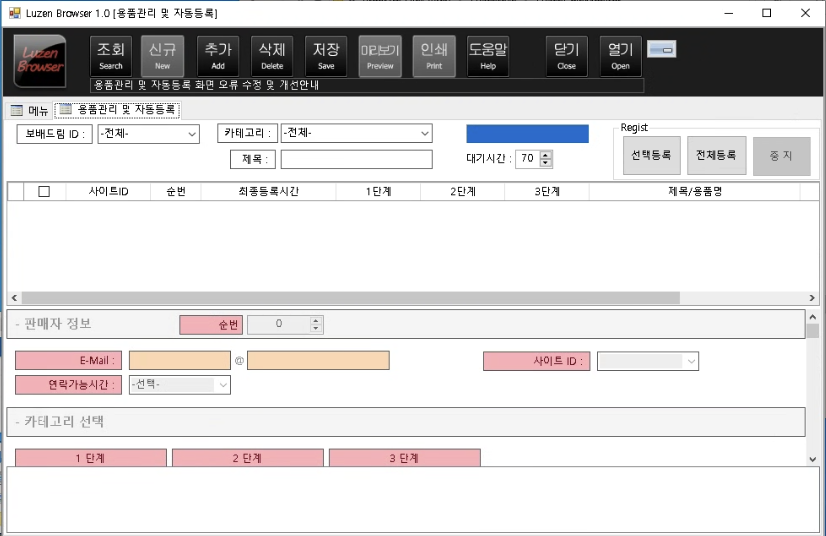Screen dimensions: 826x536
Task: Click the 조회 Search toolbar button
Action: 111,56
